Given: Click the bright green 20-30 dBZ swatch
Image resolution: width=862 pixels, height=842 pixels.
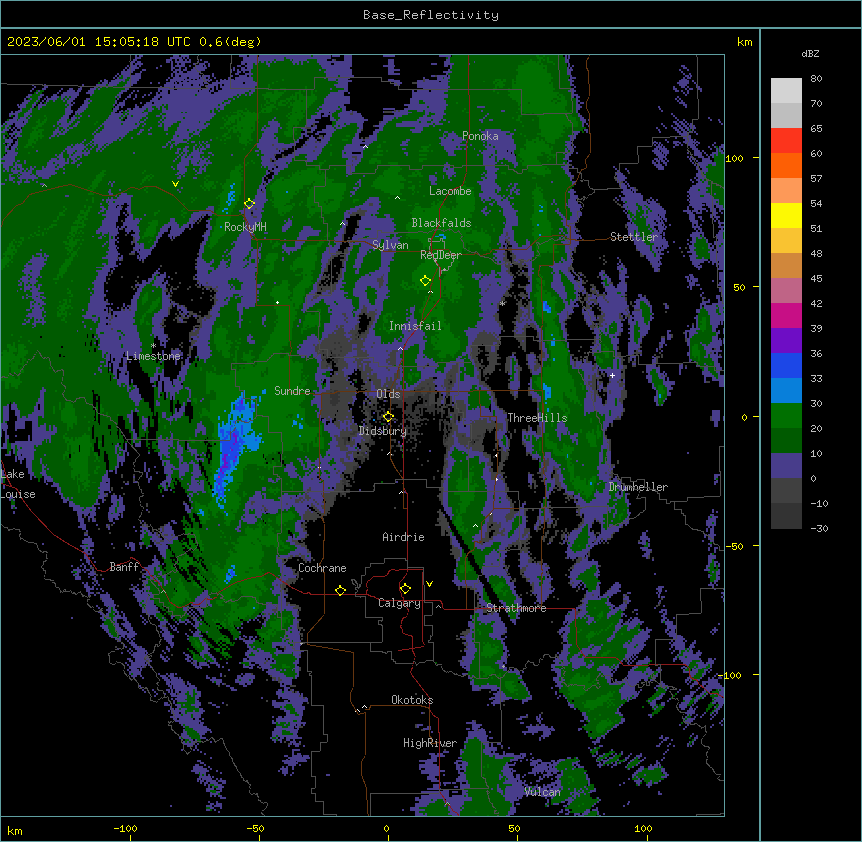Looking at the screenshot, I should (x=786, y=416).
